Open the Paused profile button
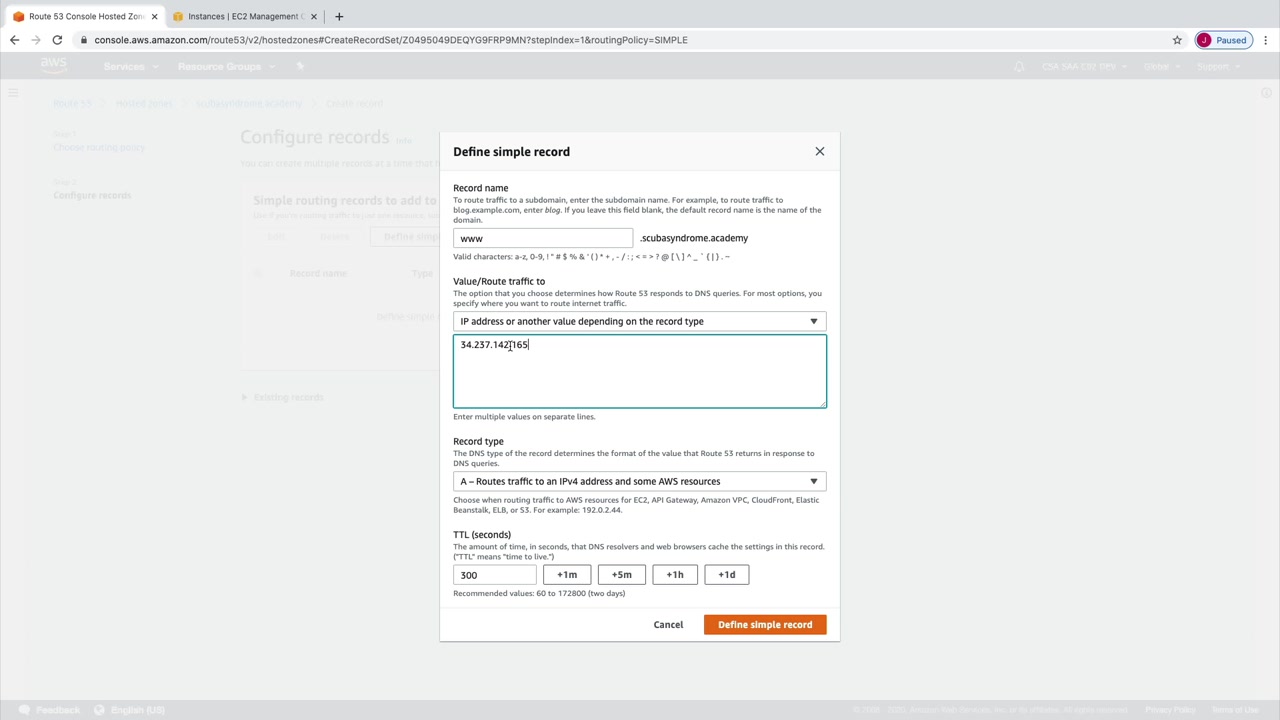This screenshot has width=1280, height=720. tap(1223, 40)
